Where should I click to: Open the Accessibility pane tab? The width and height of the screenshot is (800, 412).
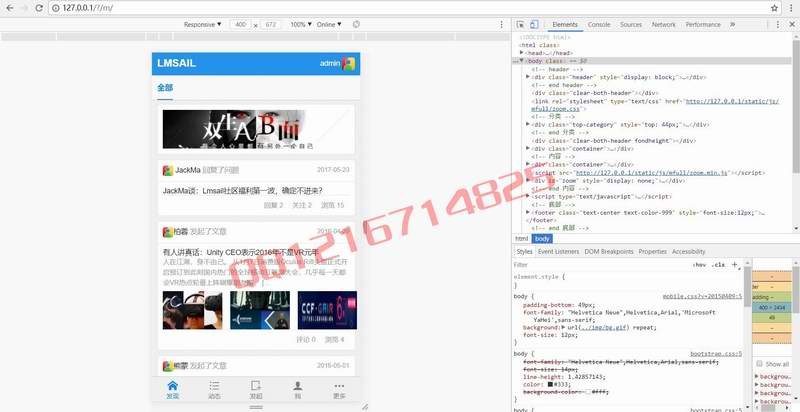(x=688, y=251)
